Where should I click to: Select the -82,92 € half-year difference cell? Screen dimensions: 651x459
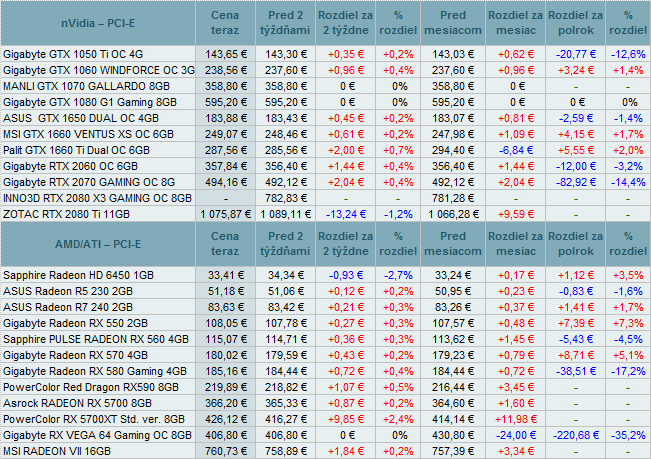click(x=576, y=182)
